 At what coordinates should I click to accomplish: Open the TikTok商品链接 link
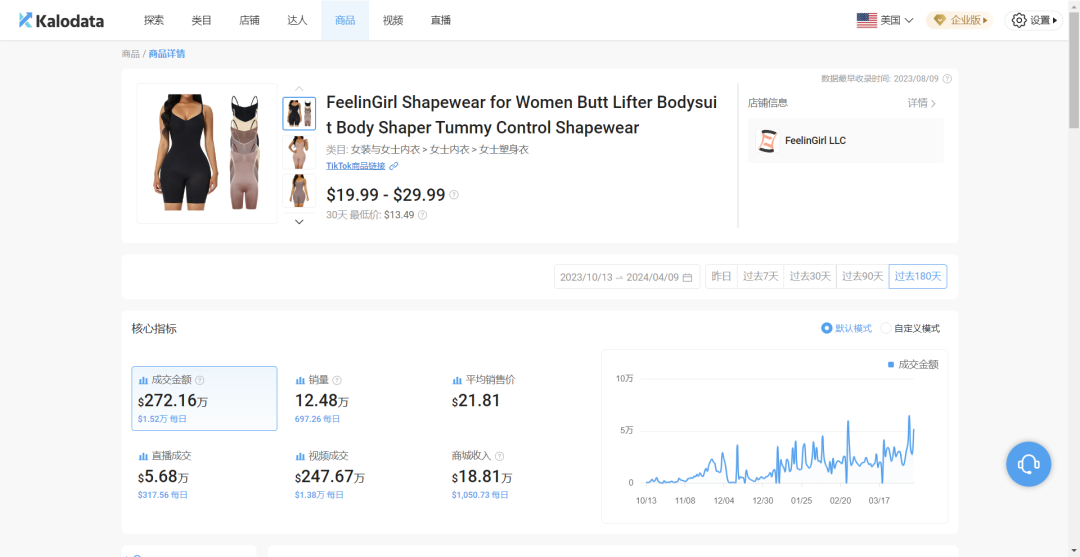[355, 166]
